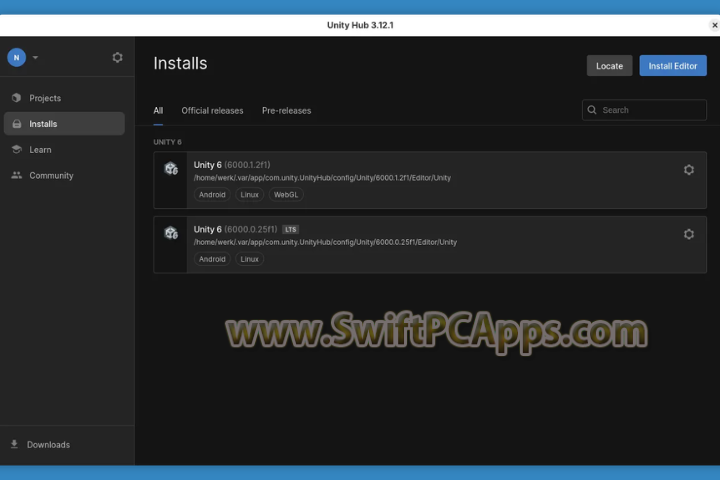Click the LTS badge

291,230
